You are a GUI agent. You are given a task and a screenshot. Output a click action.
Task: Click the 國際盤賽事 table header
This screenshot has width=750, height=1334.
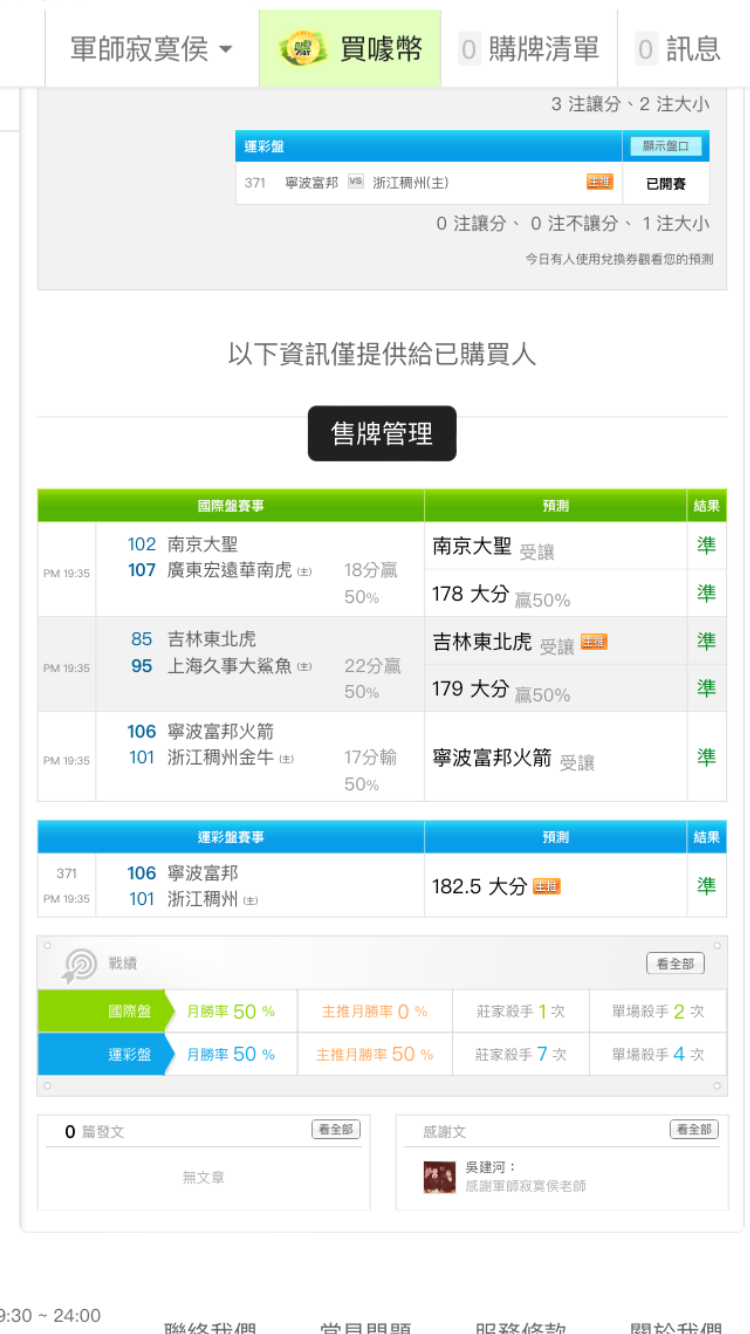tap(231, 506)
